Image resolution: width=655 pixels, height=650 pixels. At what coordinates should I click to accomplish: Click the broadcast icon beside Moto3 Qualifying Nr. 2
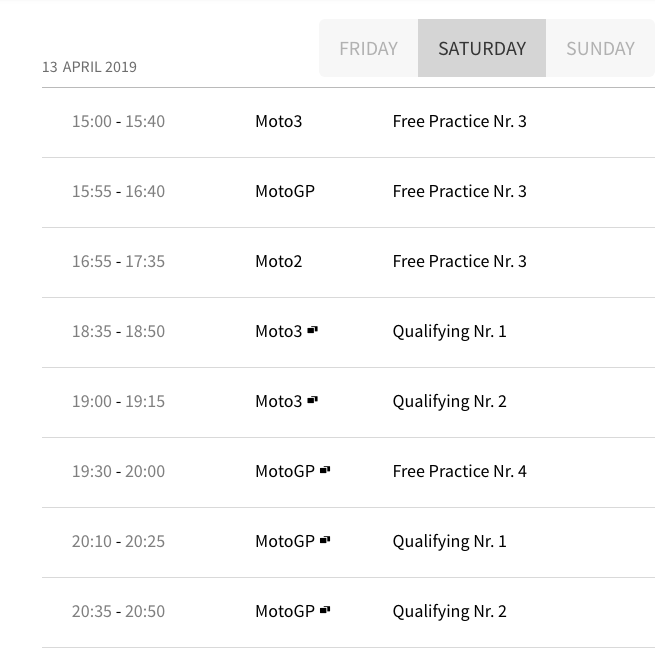tap(312, 400)
